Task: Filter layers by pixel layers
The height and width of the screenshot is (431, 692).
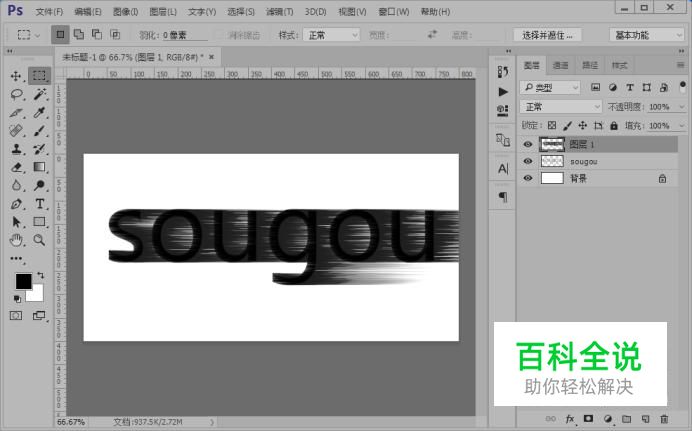Action: click(595, 87)
